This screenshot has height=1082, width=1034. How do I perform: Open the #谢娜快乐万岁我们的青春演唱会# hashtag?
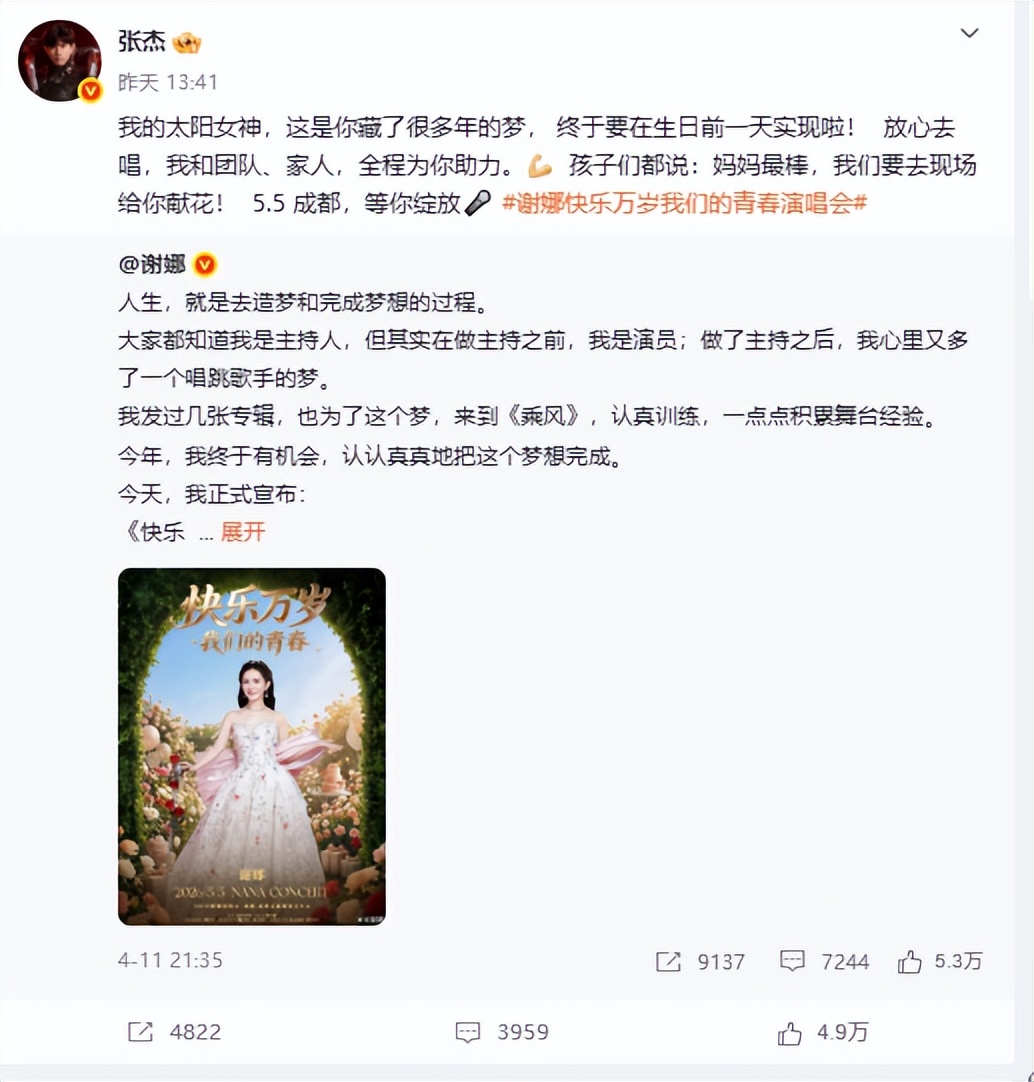[x=684, y=204]
